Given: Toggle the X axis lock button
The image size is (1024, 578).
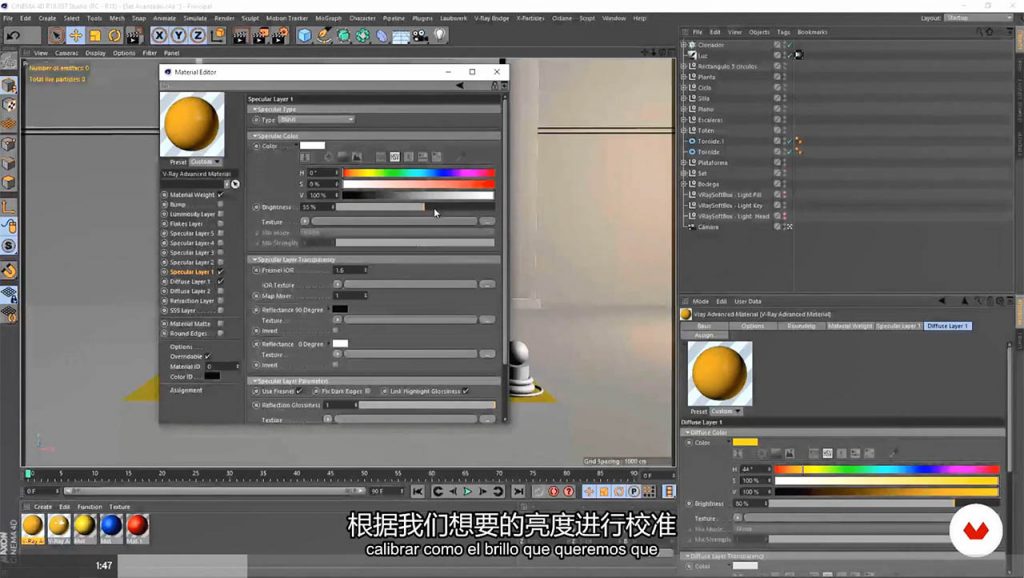Looking at the screenshot, I should click(159, 35).
